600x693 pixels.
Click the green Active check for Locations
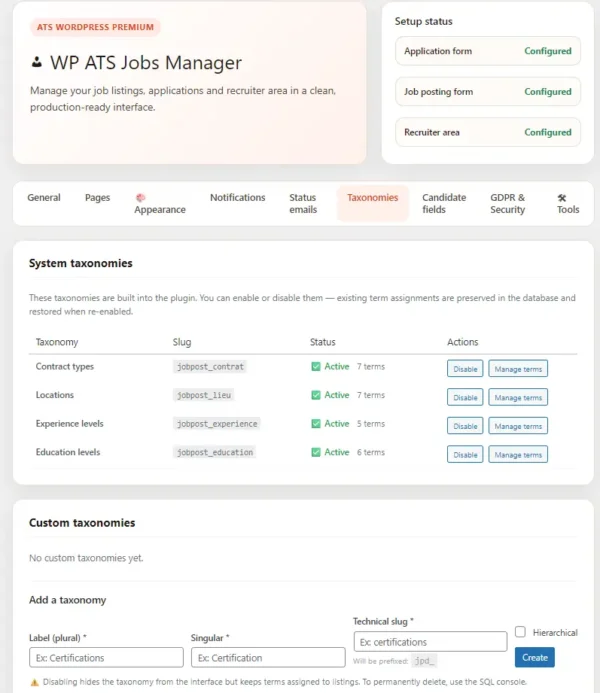pyautogui.click(x=315, y=395)
